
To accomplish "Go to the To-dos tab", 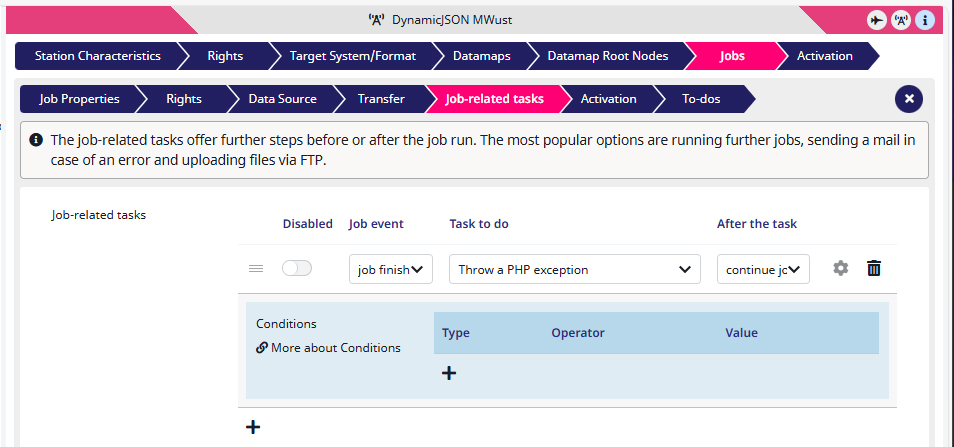I will [x=701, y=99].
